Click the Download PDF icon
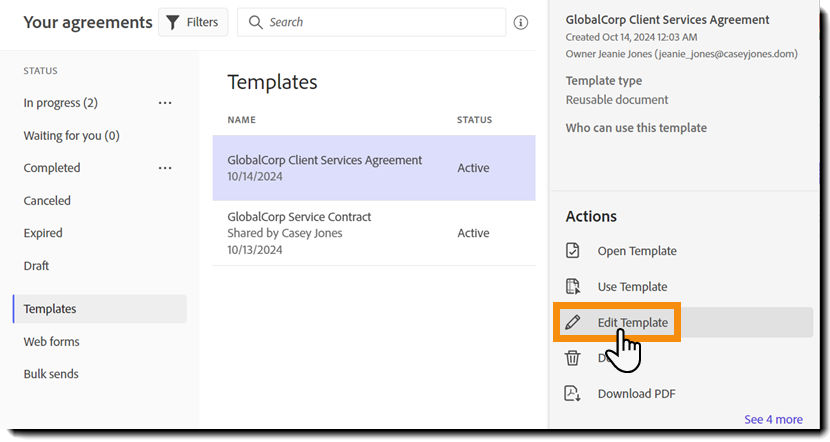The image size is (830, 442). click(573, 393)
